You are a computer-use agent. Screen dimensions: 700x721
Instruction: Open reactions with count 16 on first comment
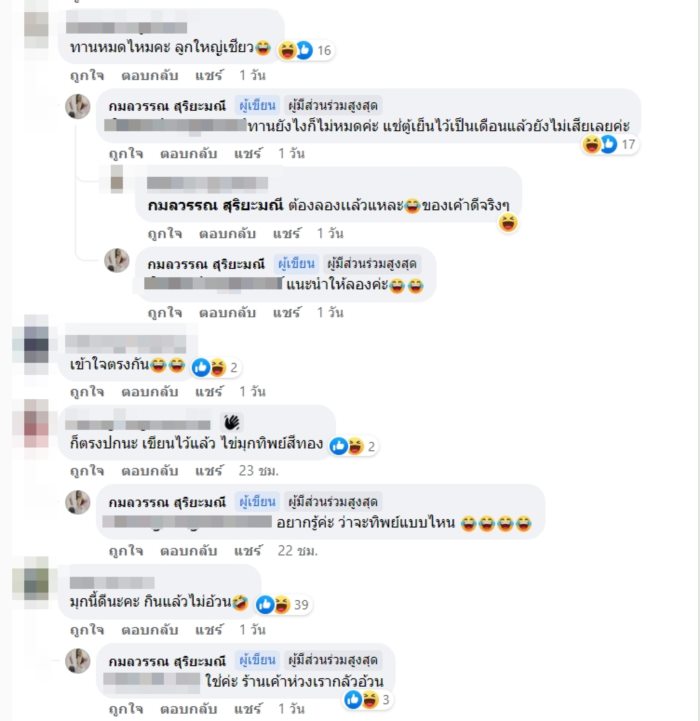[x=305, y=50]
